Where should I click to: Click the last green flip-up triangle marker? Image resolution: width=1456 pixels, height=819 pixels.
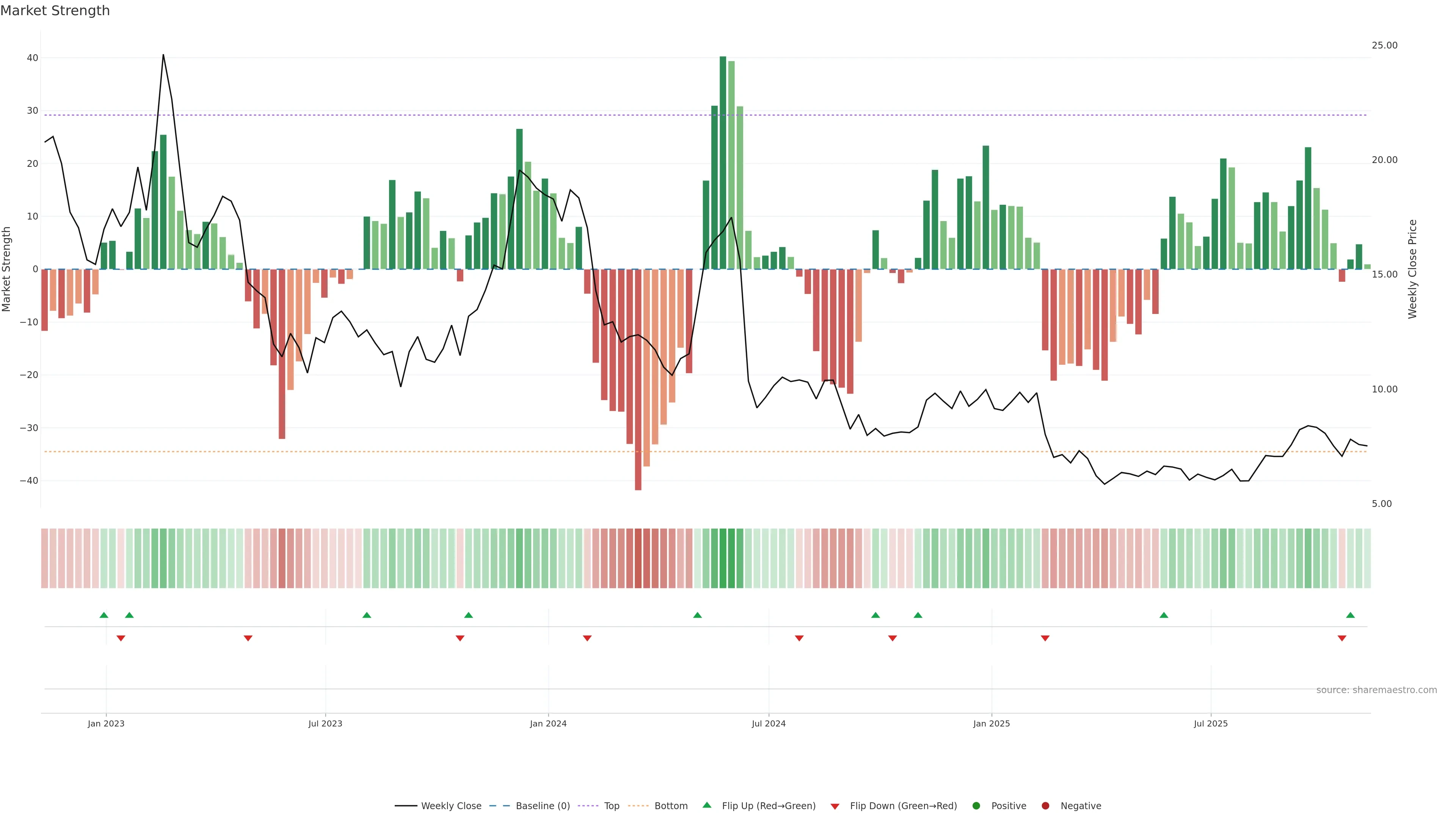(1350, 615)
